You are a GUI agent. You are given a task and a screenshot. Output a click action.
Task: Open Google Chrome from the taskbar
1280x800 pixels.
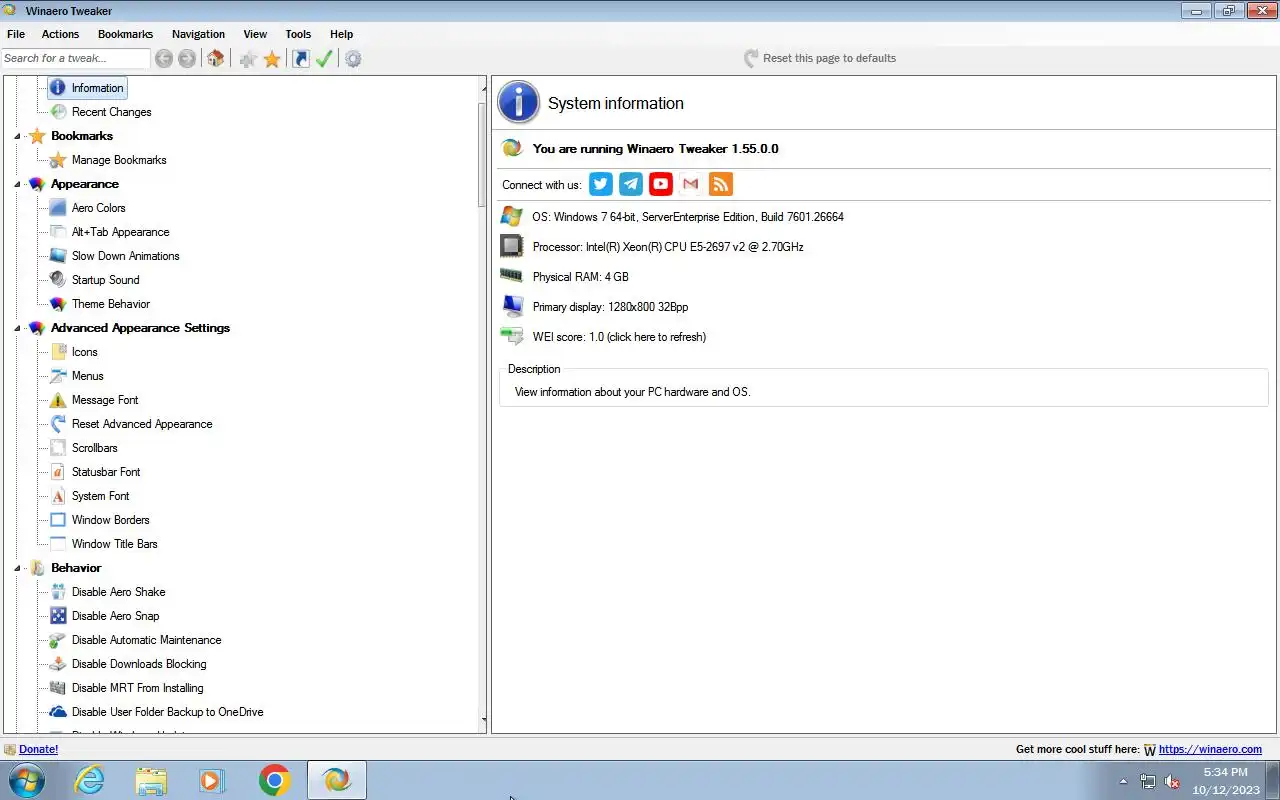[274, 780]
